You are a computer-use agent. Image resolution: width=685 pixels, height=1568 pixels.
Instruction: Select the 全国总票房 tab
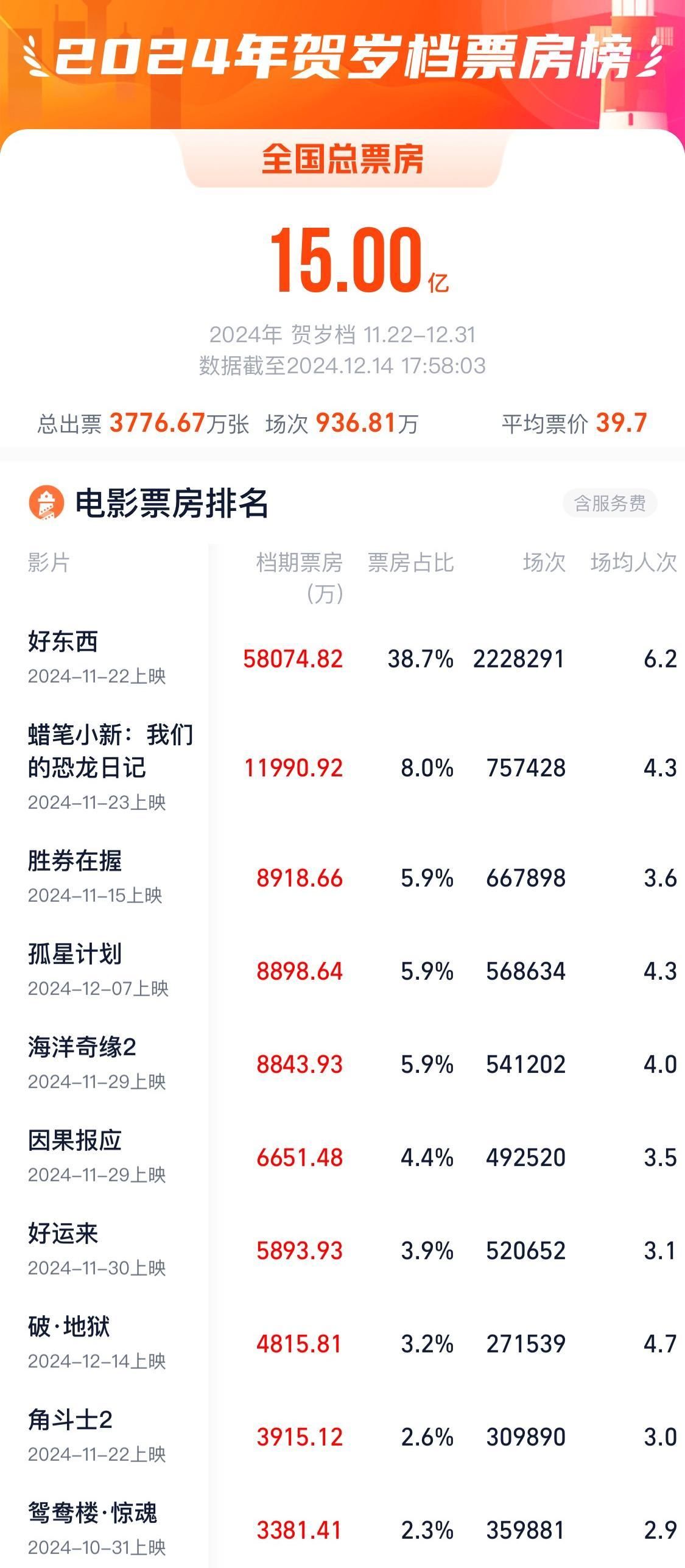[x=342, y=160]
